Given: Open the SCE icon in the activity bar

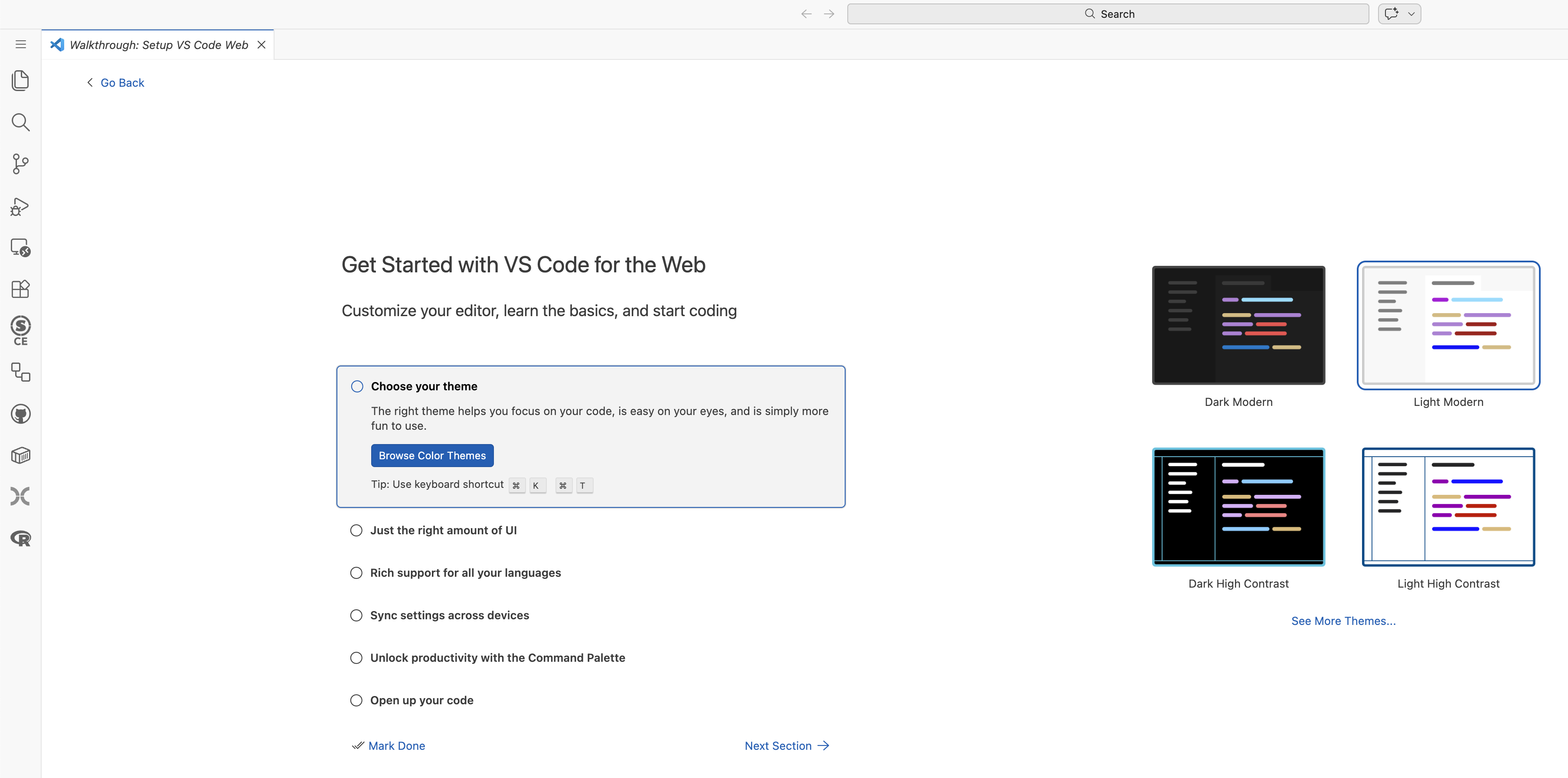Looking at the screenshot, I should 21,330.
